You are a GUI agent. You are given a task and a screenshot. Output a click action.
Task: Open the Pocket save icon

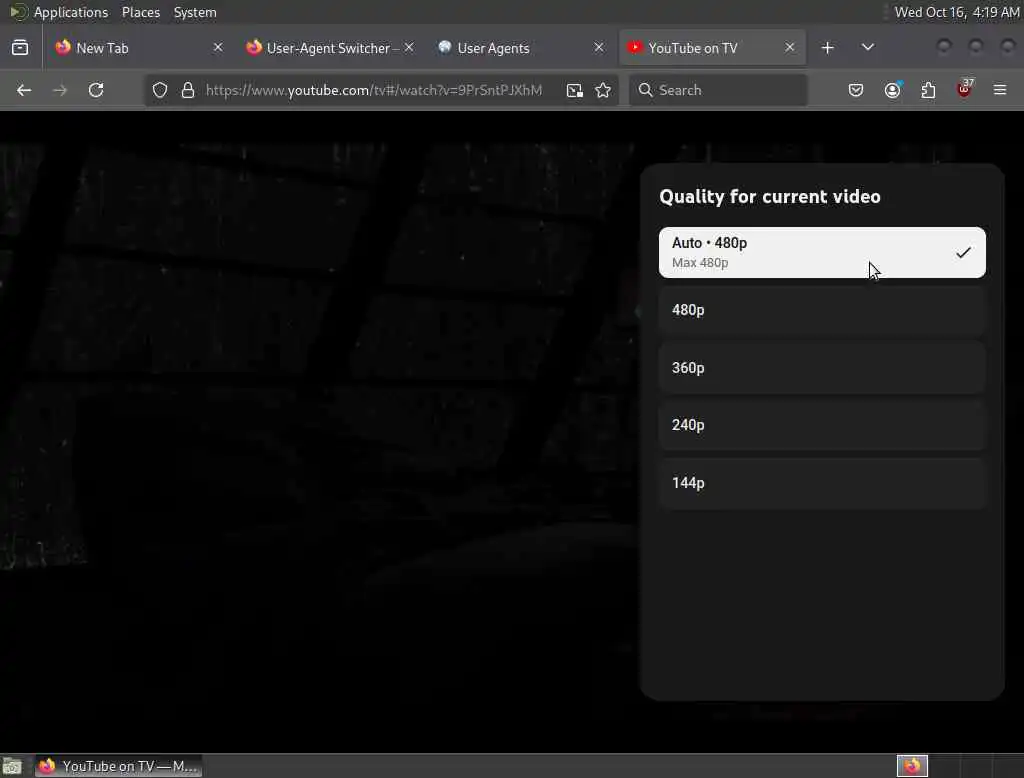(x=856, y=90)
